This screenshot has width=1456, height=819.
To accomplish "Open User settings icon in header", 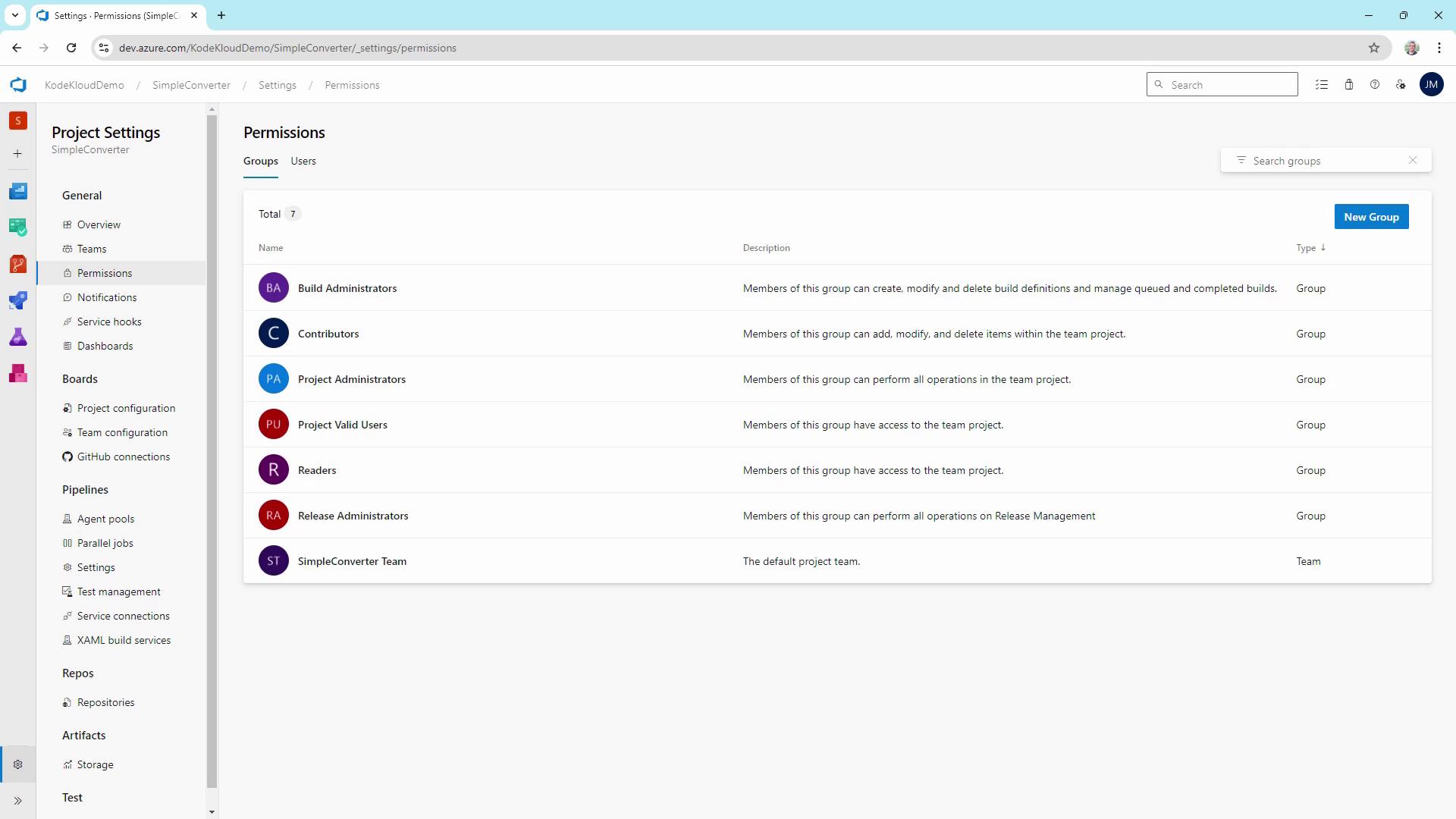I will tap(1401, 85).
